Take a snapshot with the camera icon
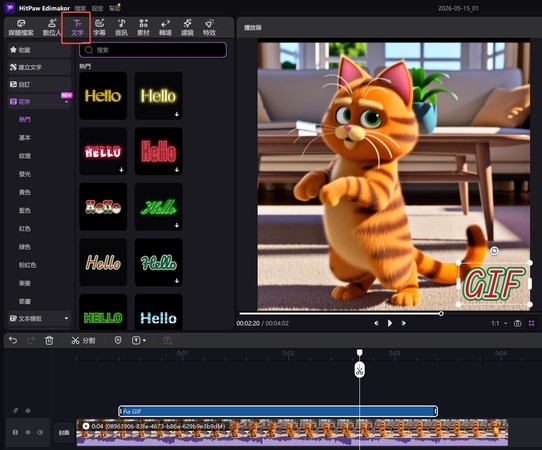542x450 pixels. click(517, 323)
